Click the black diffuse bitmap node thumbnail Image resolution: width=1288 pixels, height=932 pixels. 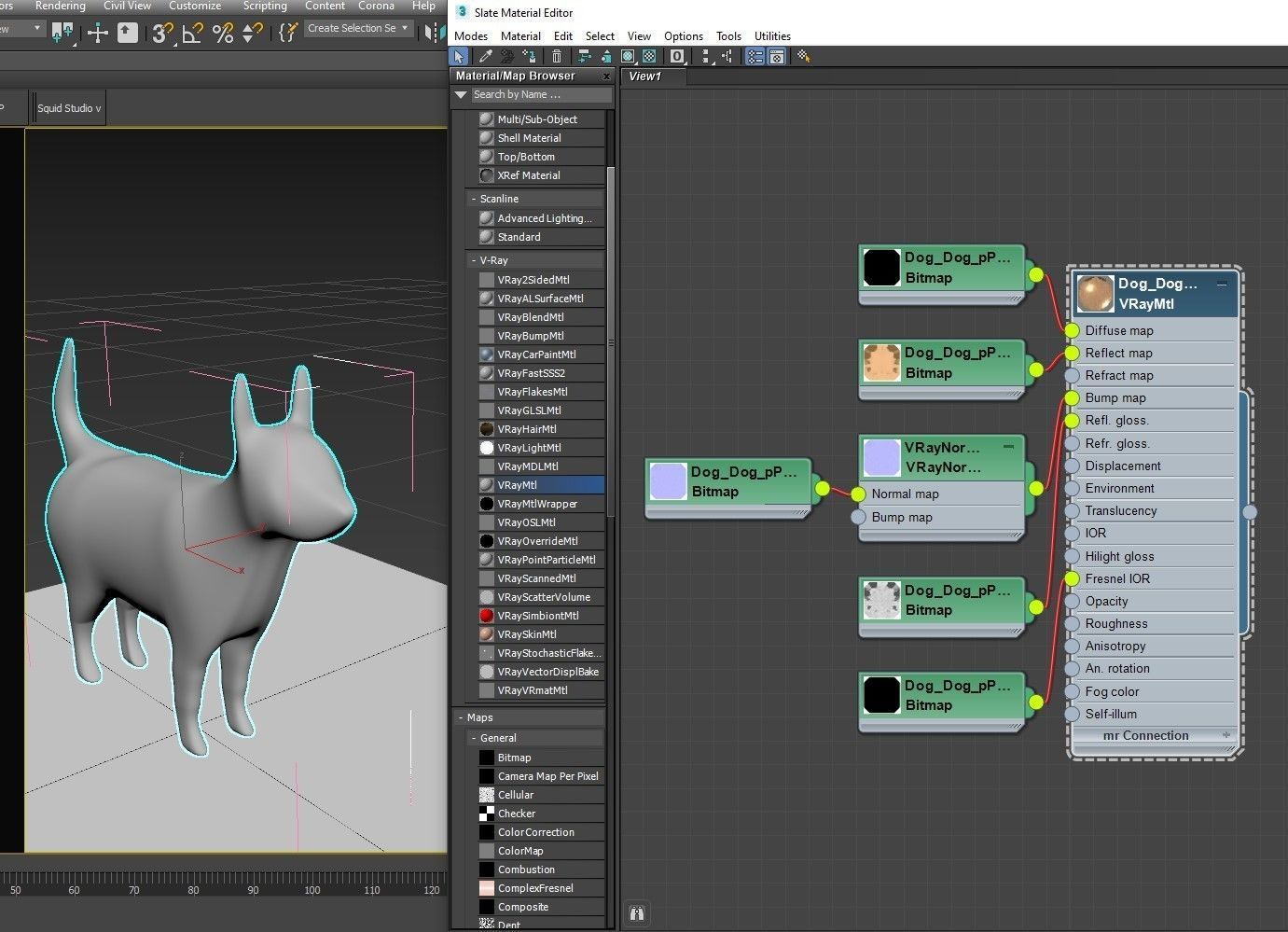(881, 267)
